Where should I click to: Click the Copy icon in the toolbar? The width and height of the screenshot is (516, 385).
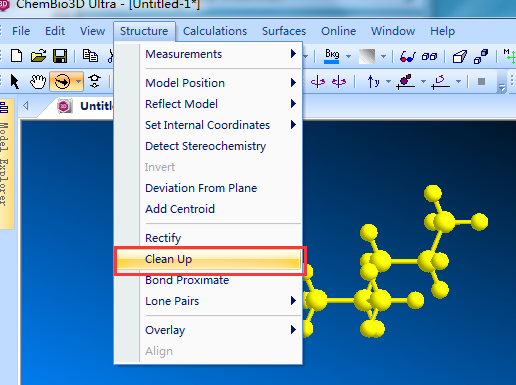point(90,56)
